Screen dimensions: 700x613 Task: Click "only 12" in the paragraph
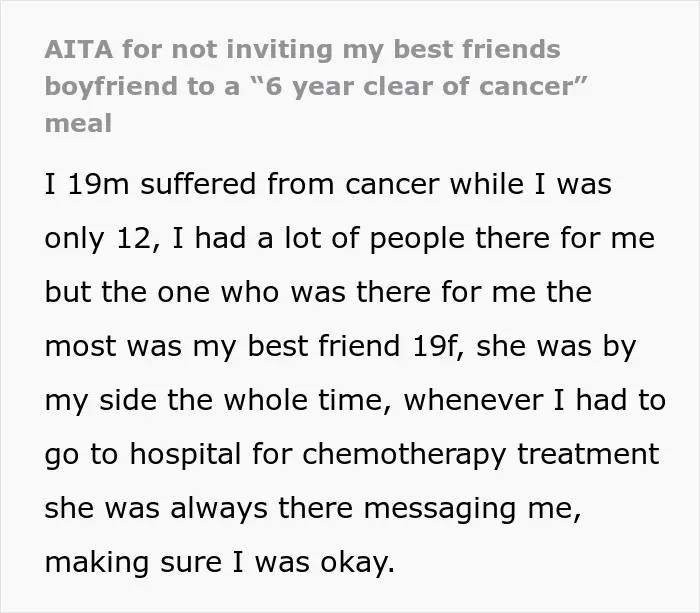(97, 239)
